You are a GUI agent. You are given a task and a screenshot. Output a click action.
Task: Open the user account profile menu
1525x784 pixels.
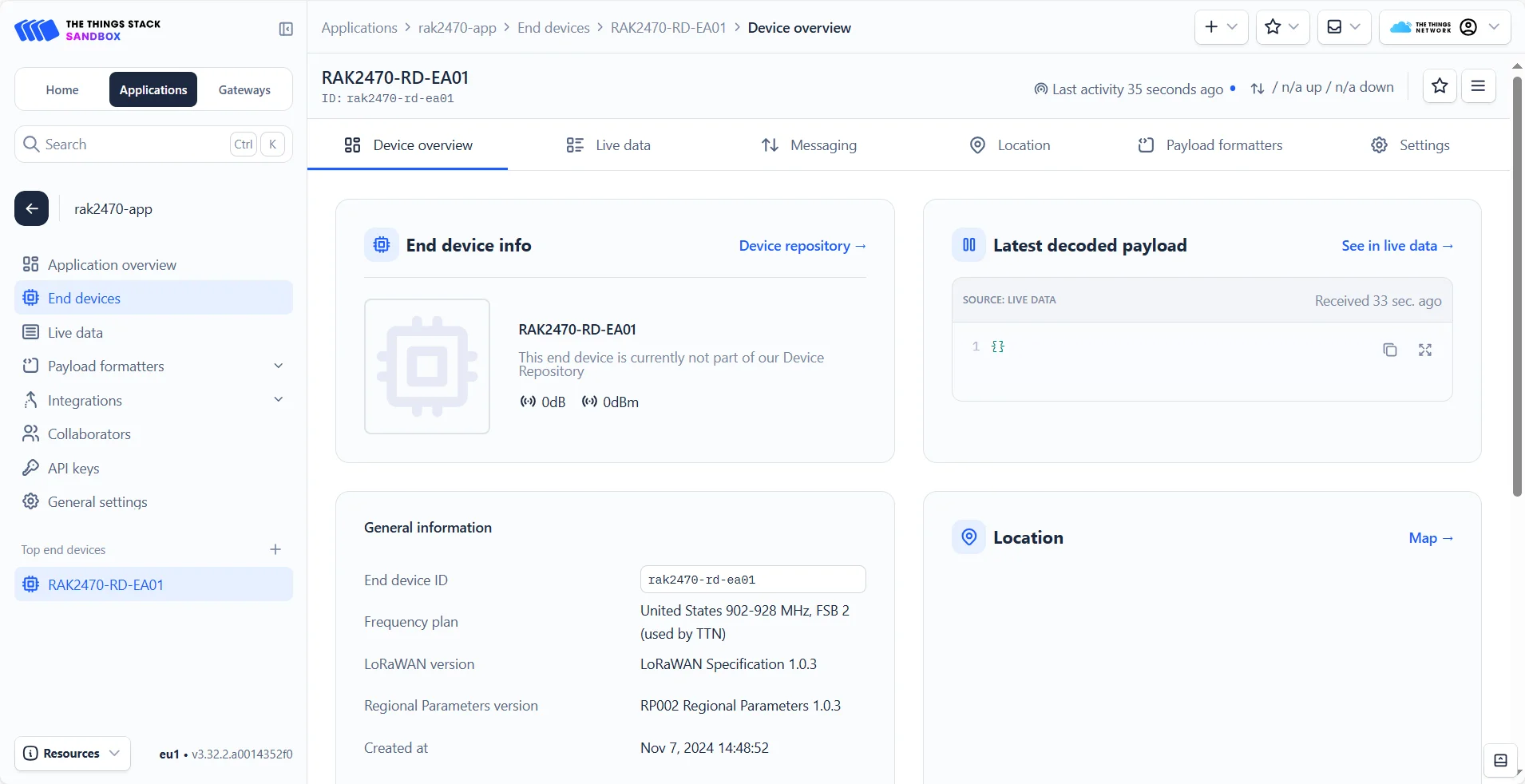[x=1444, y=27]
